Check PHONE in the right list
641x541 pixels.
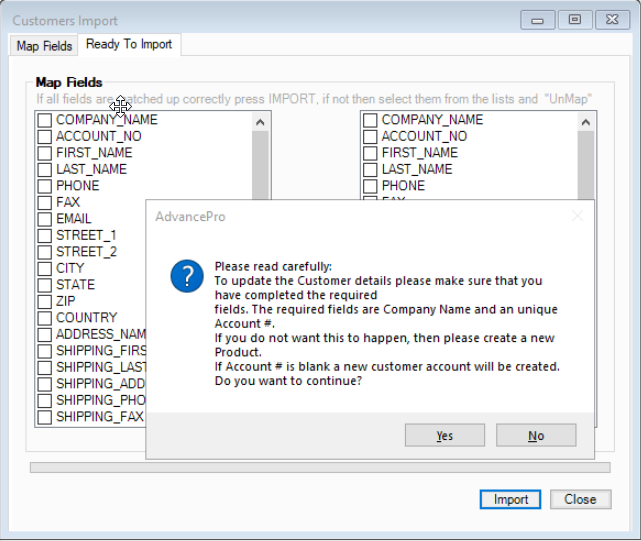(370, 186)
